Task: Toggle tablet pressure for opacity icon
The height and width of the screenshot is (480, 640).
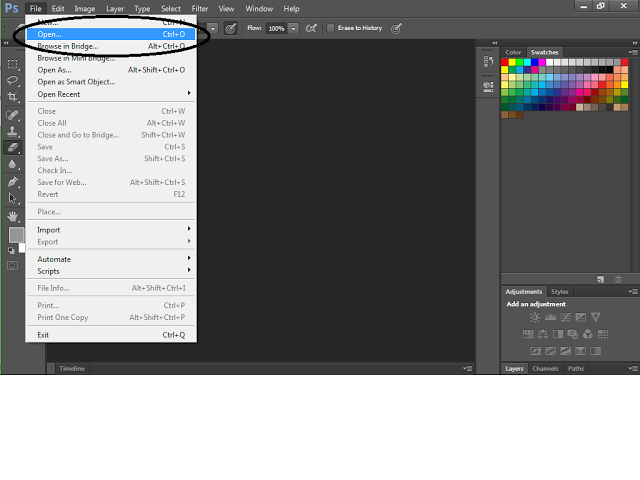Action: click(x=231, y=28)
